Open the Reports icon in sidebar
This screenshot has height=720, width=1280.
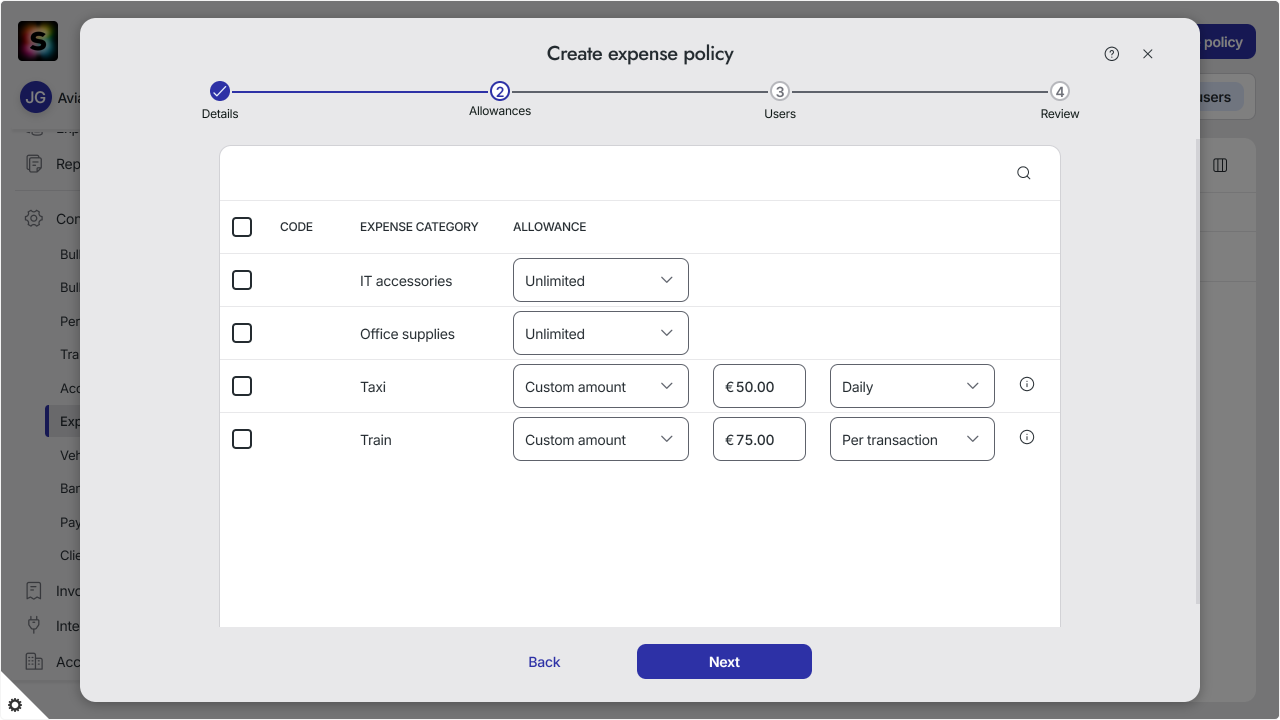click(35, 164)
